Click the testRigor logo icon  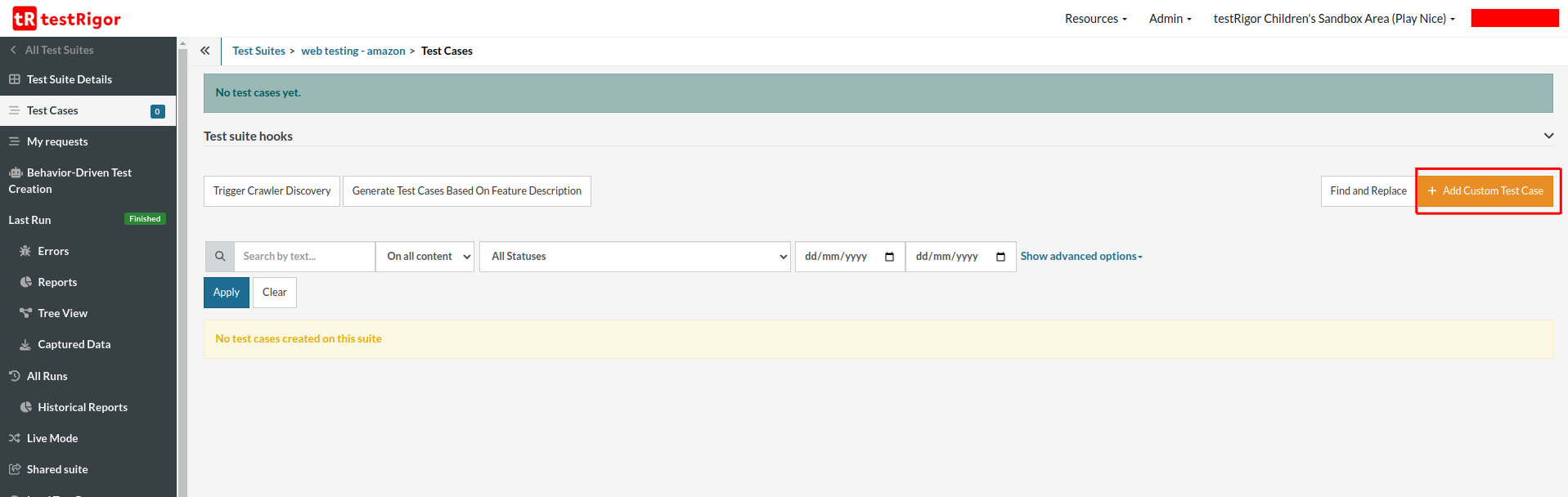[25, 18]
